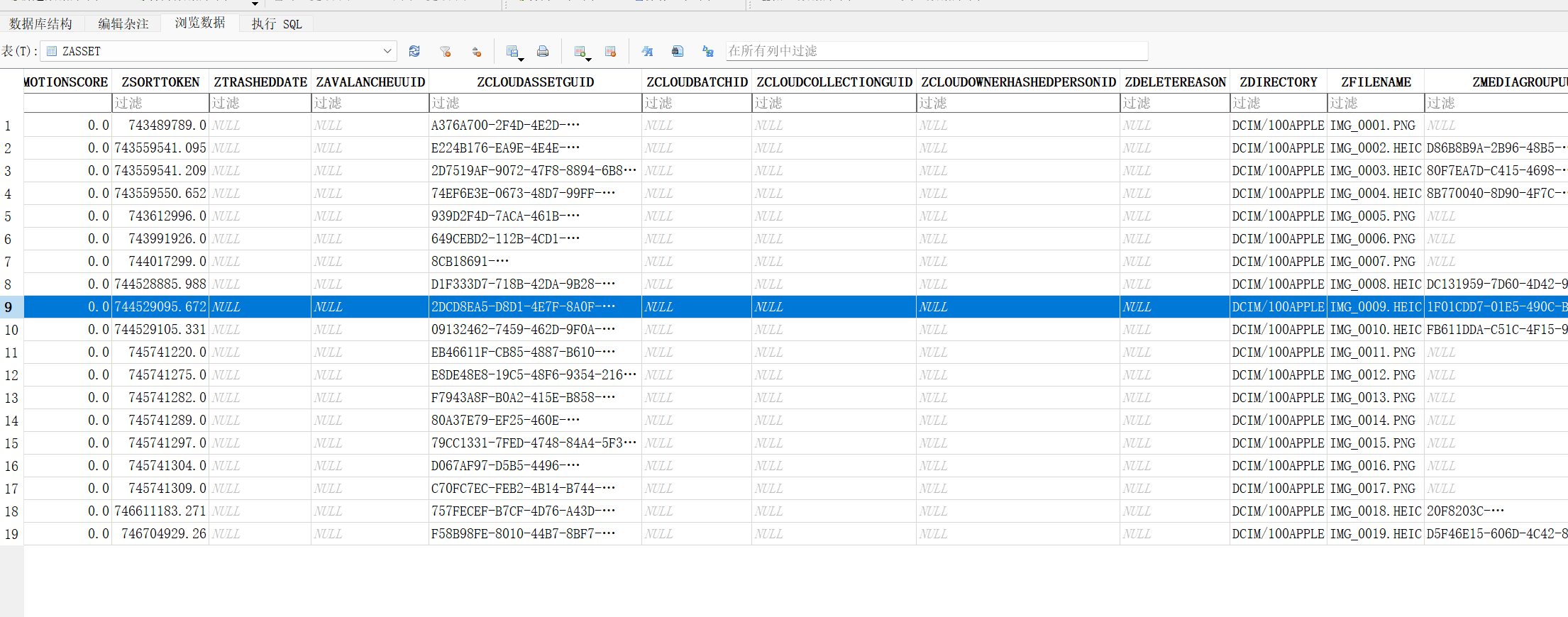Sort by the ZDELETEREASON column header

pyautogui.click(x=1175, y=82)
